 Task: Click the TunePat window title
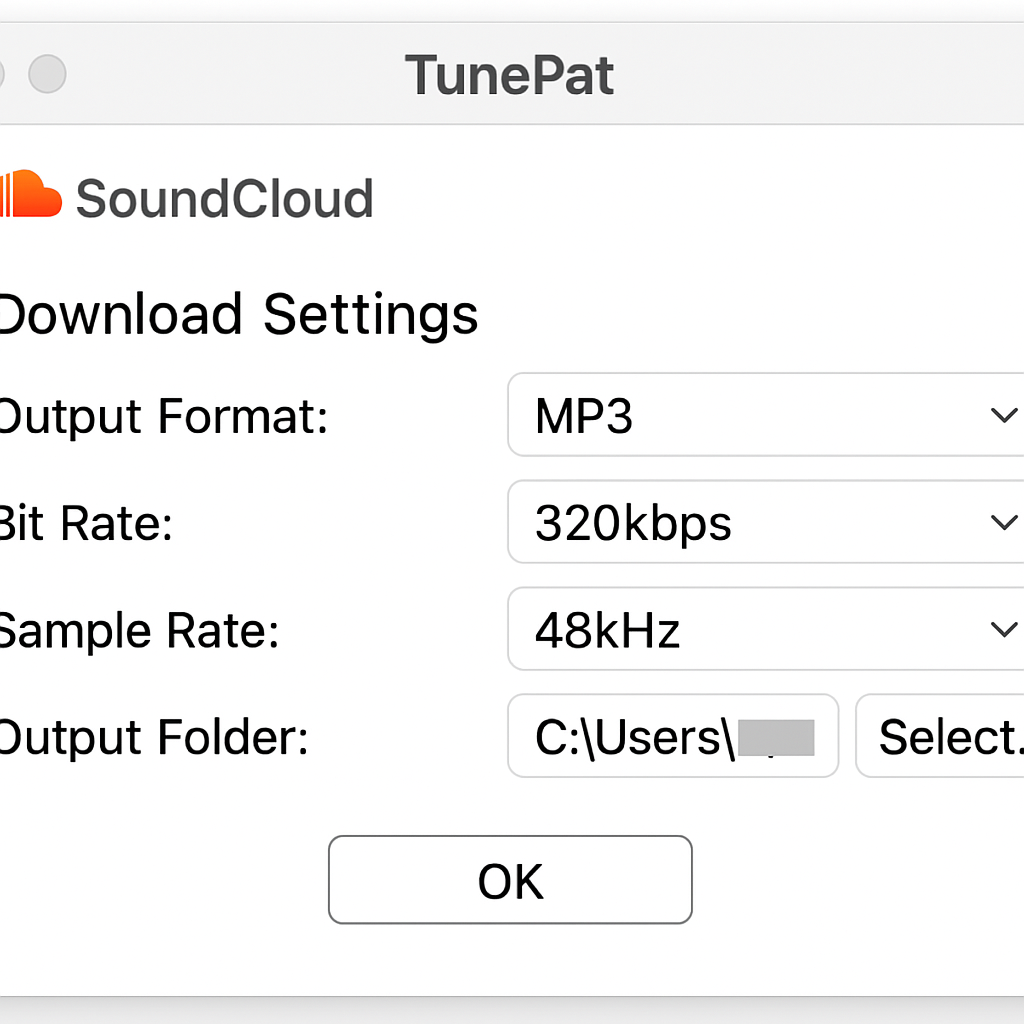510,74
